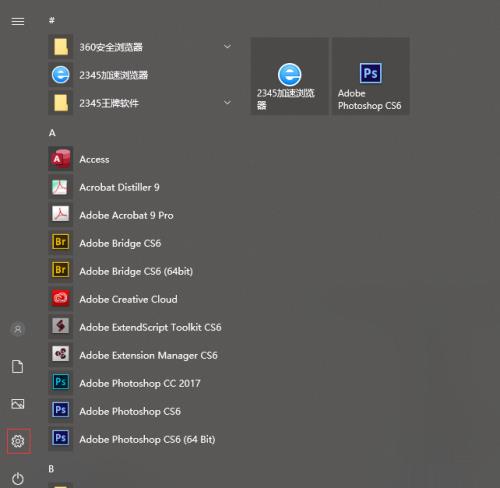The height and width of the screenshot is (488, 500).
Task: Open Documents icon in the sidebar
Action: point(18,367)
